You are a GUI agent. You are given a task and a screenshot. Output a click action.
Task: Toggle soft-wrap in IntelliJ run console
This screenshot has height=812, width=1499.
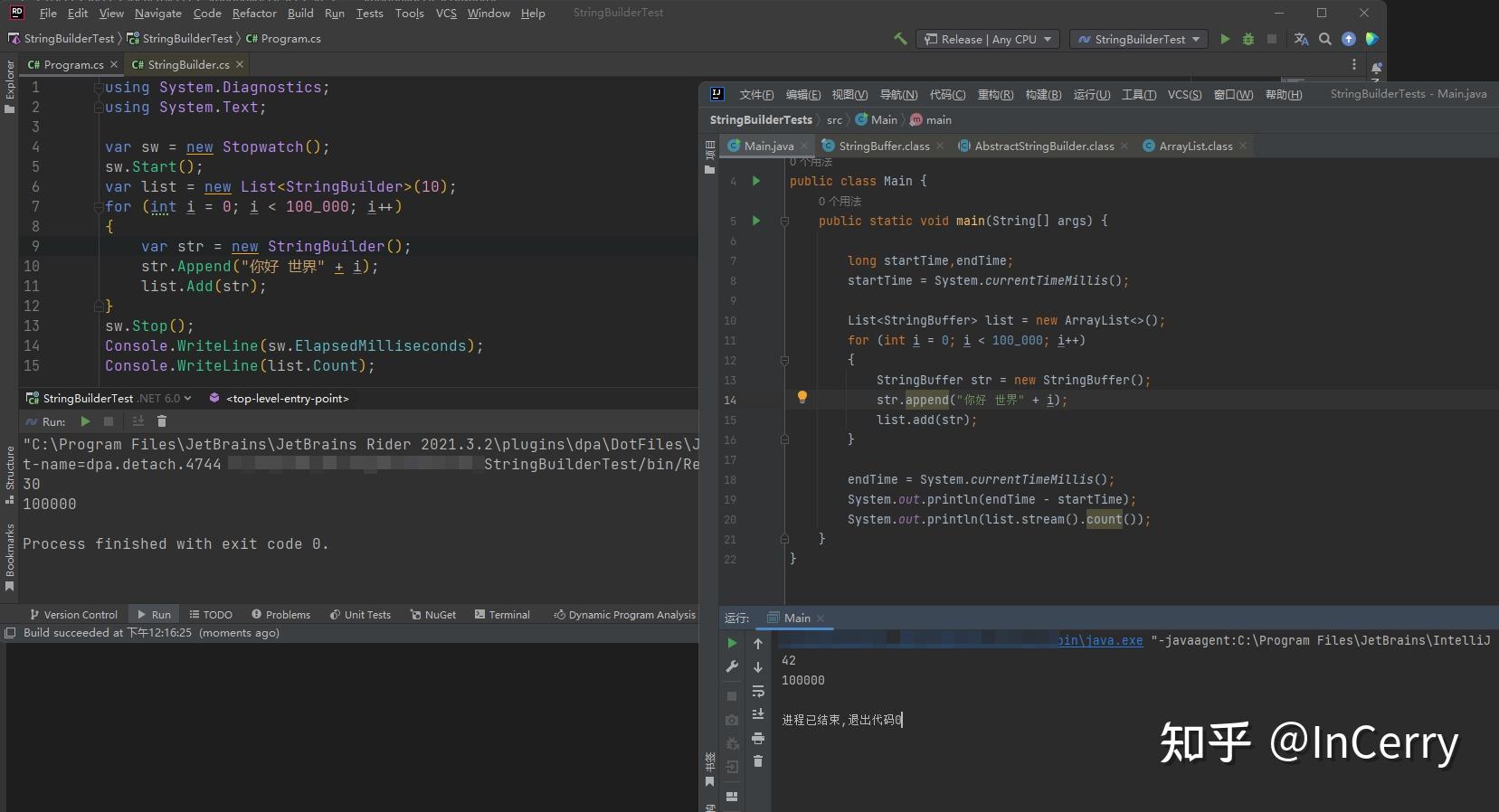point(758,691)
